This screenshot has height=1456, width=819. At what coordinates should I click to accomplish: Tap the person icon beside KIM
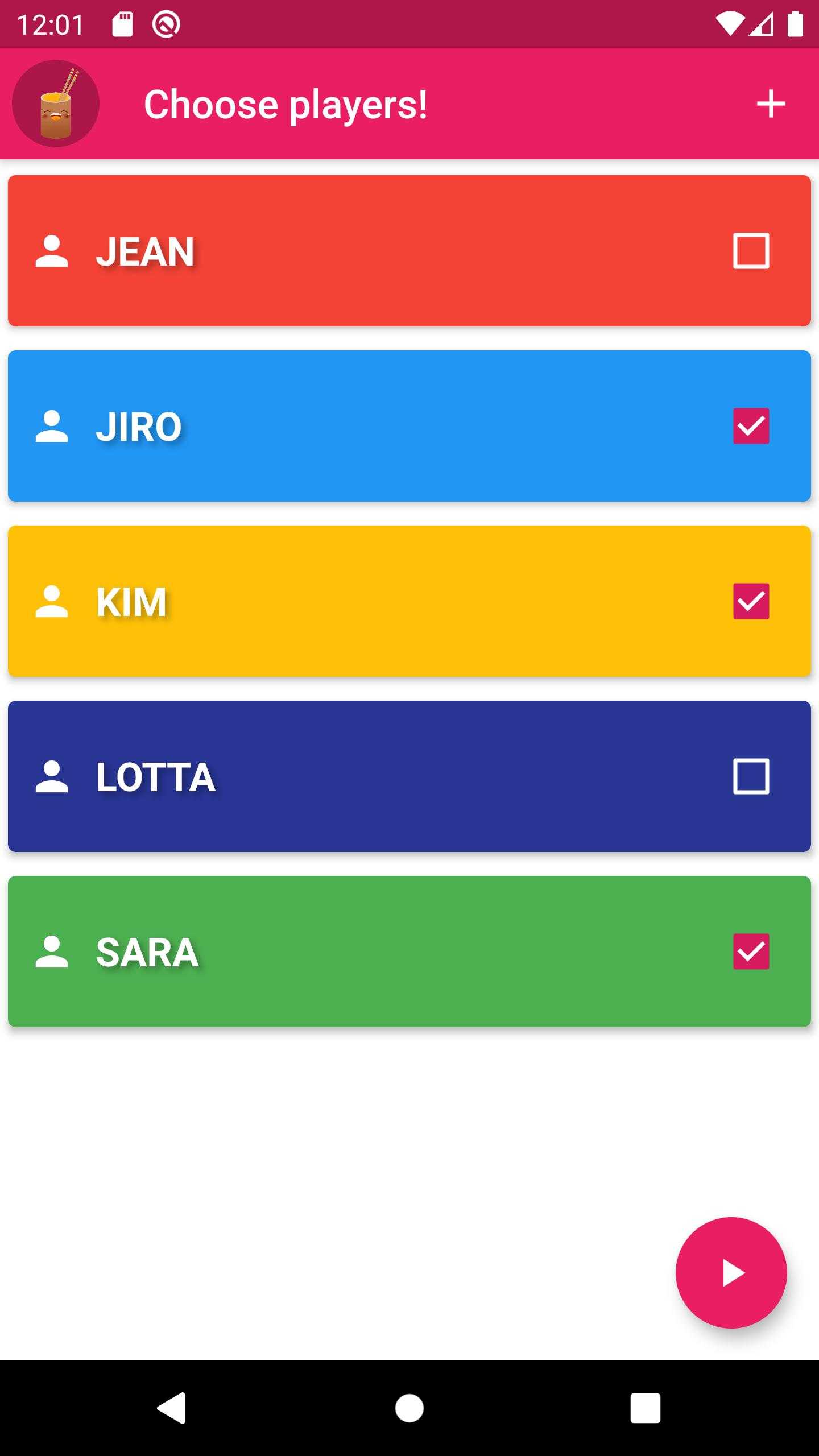tap(52, 601)
